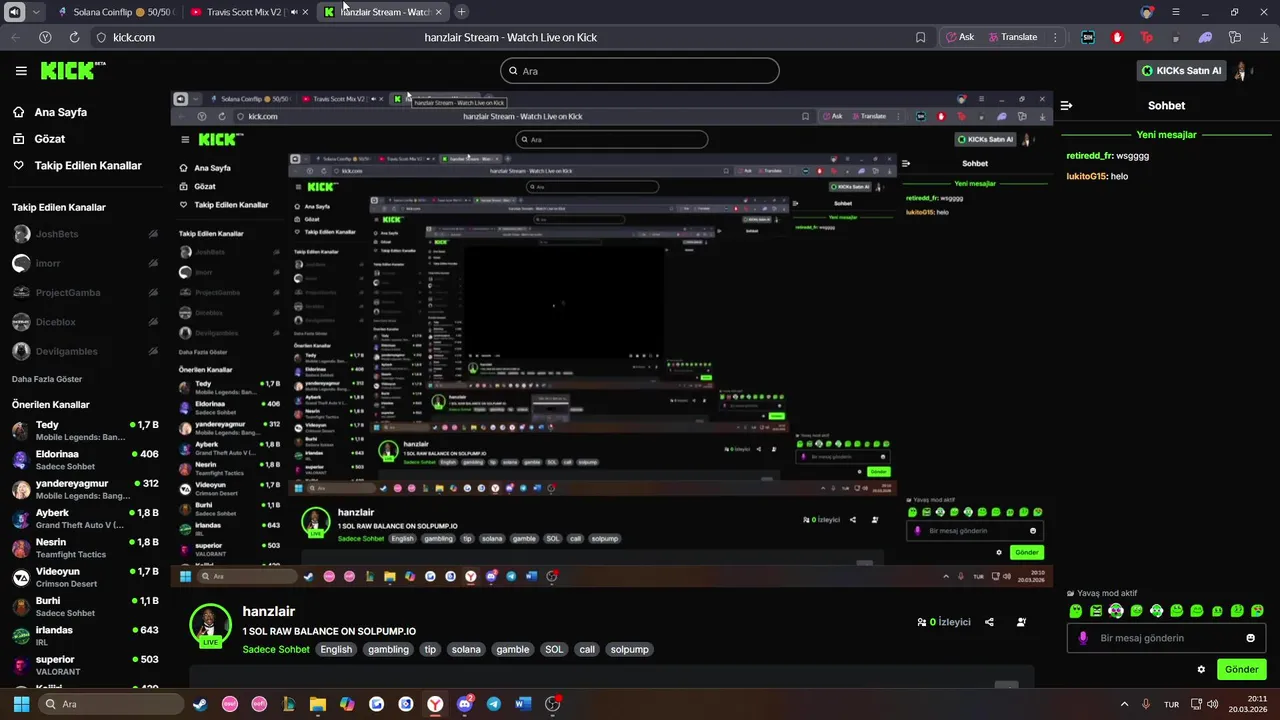Open Word from taskbar

(523, 704)
